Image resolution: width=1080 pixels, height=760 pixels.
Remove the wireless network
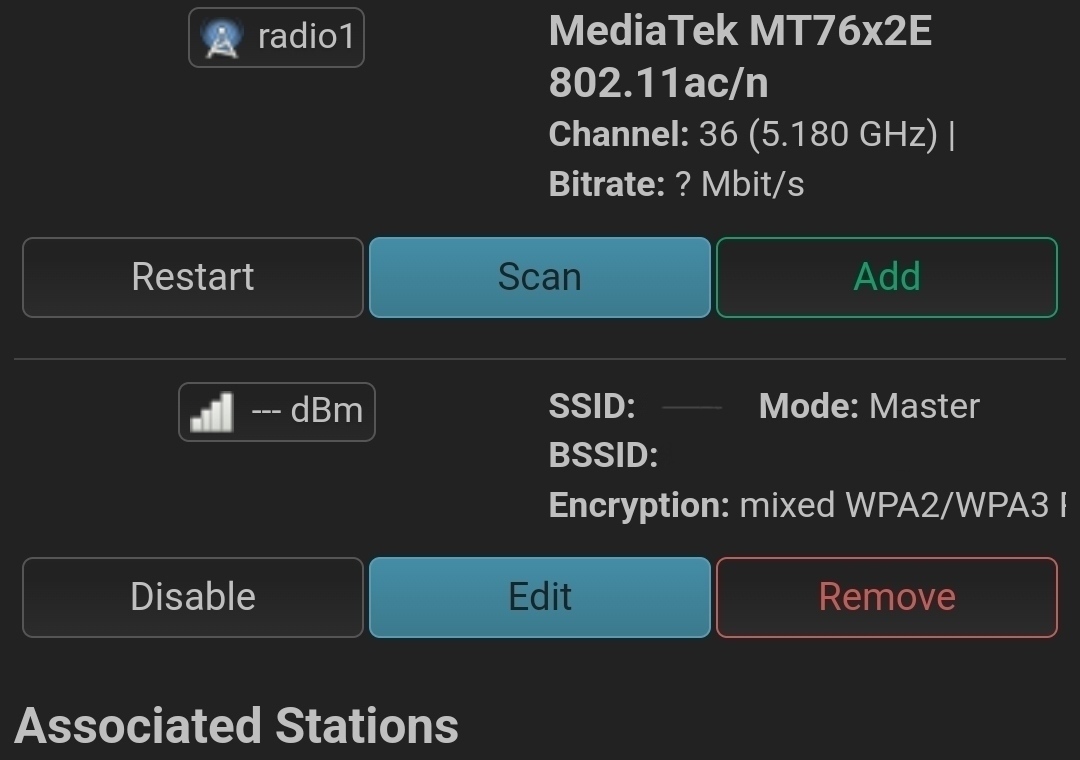[x=887, y=597]
